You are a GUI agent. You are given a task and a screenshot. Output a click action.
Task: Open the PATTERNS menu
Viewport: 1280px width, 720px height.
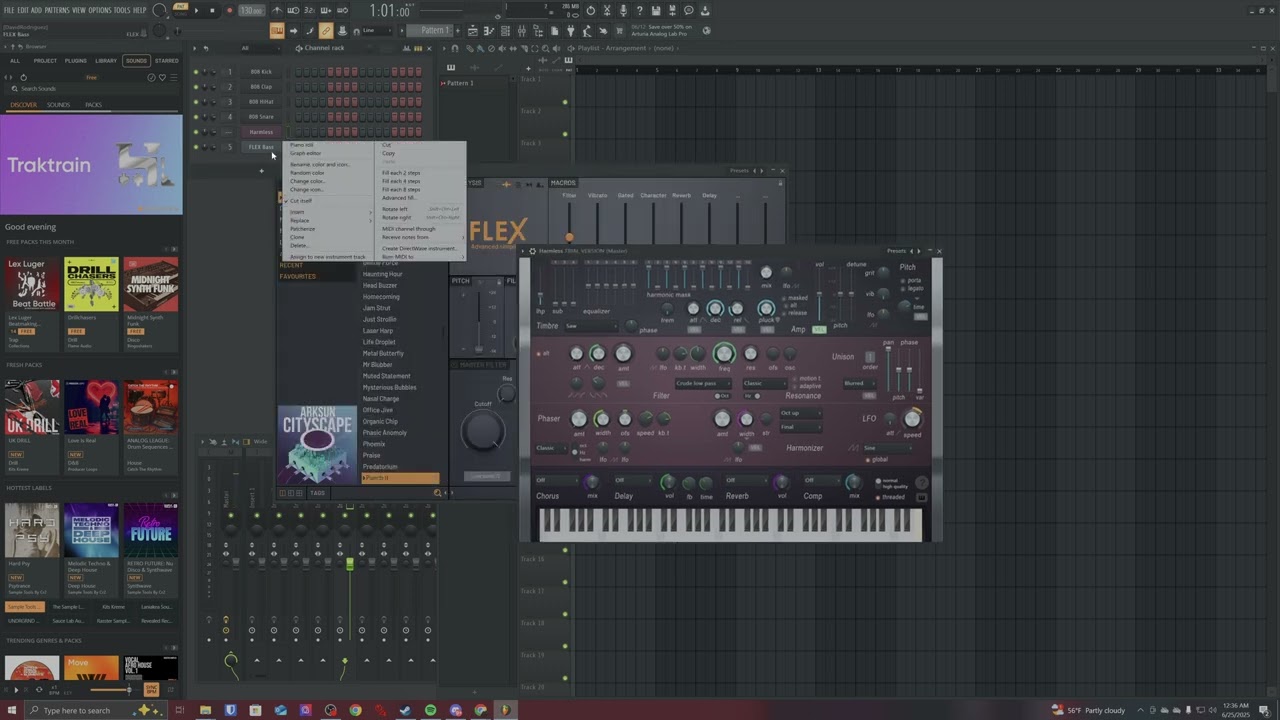tap(57, 10)
